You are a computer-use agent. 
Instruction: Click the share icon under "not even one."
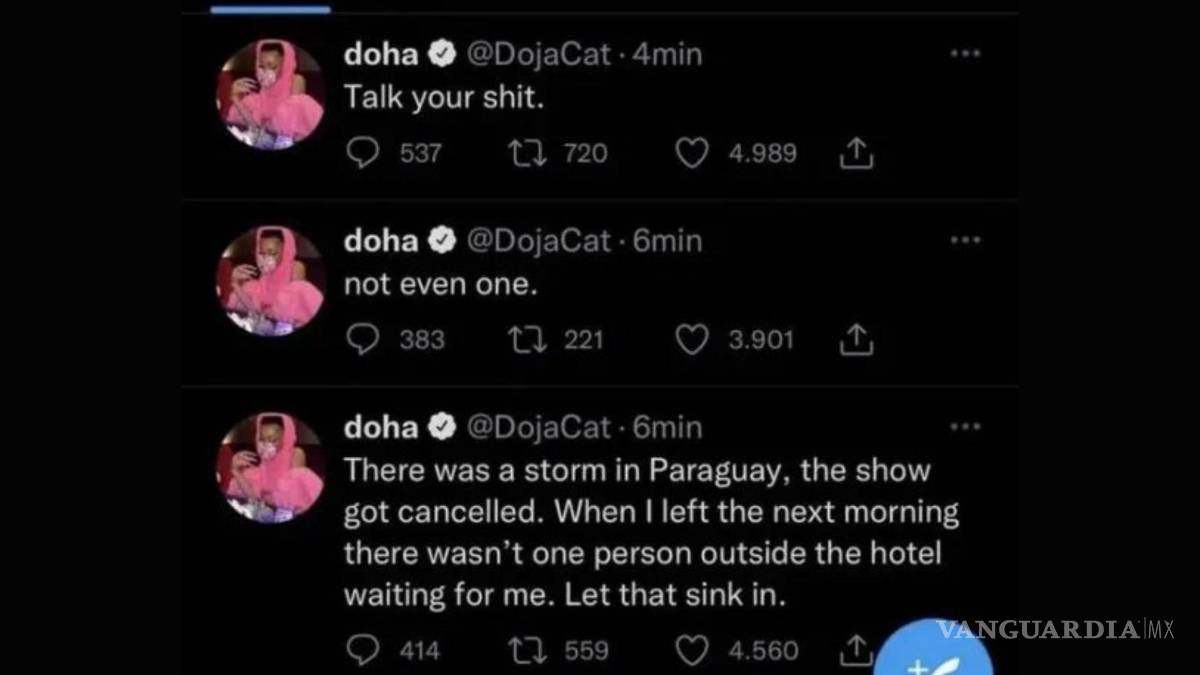coord(856,338)
